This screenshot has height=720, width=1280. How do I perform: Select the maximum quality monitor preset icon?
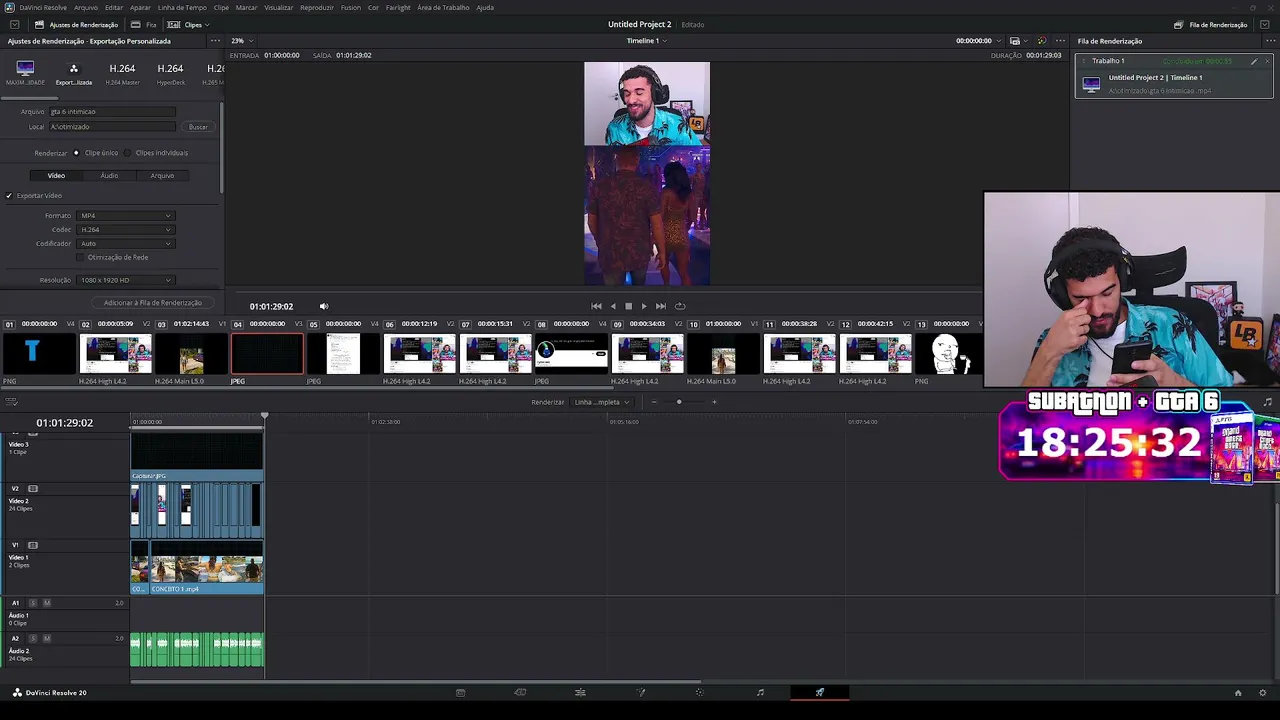pos(25,69)
